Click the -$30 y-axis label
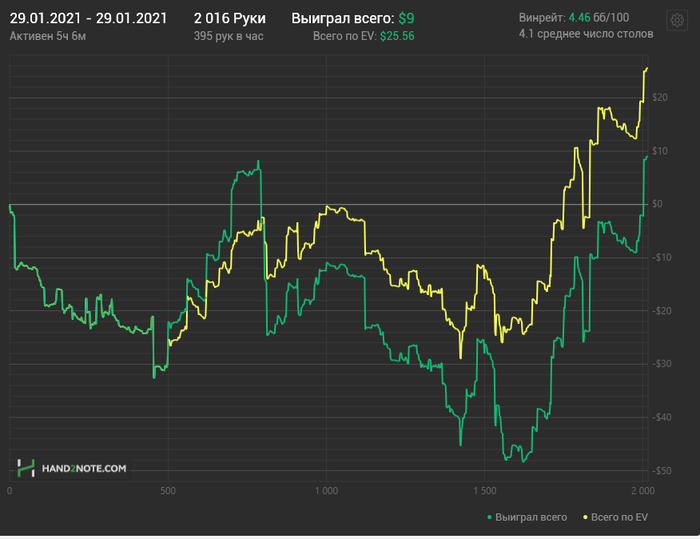700x539 pixels. pos(661,364)
